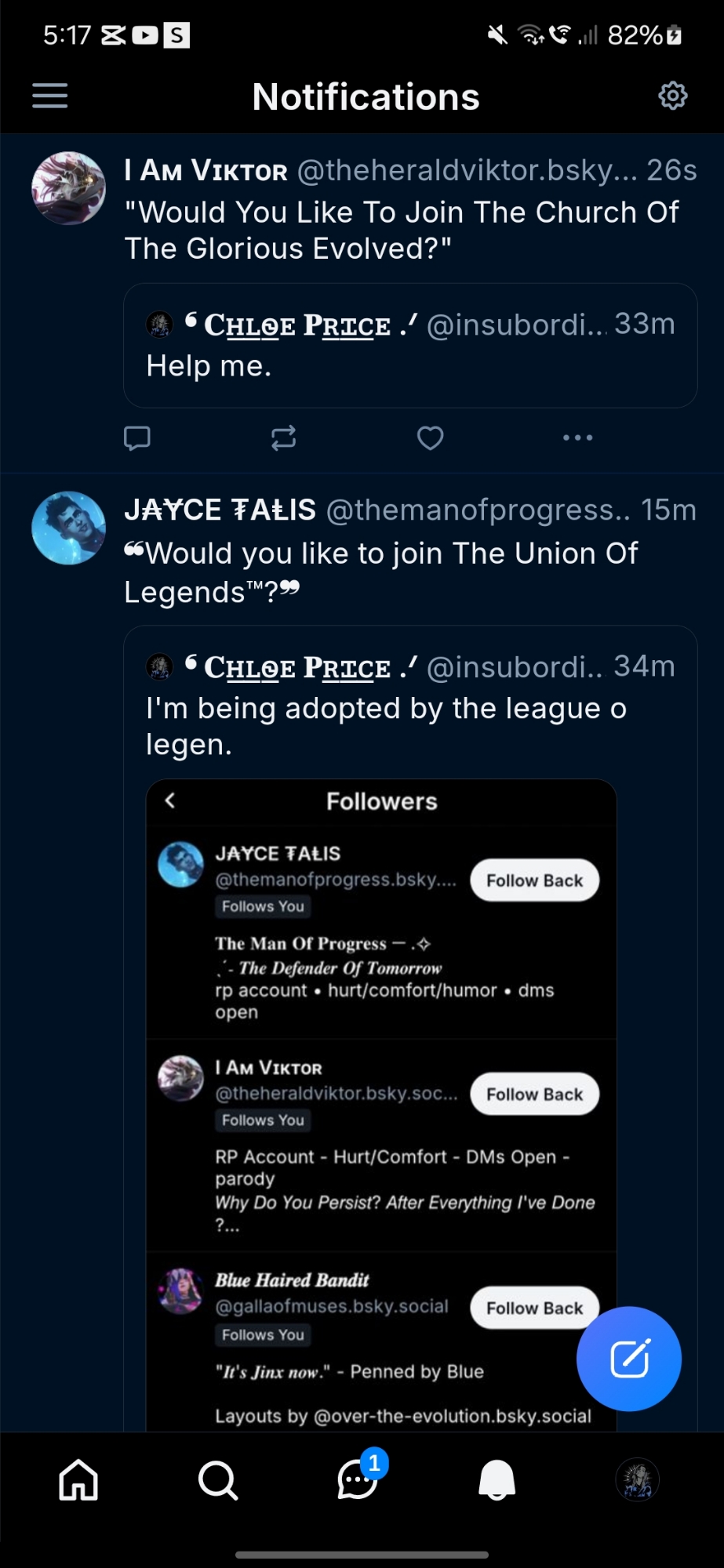
Task: Open more options on Viktor's post
Action: pyautogui.click(x=577, y=437)
